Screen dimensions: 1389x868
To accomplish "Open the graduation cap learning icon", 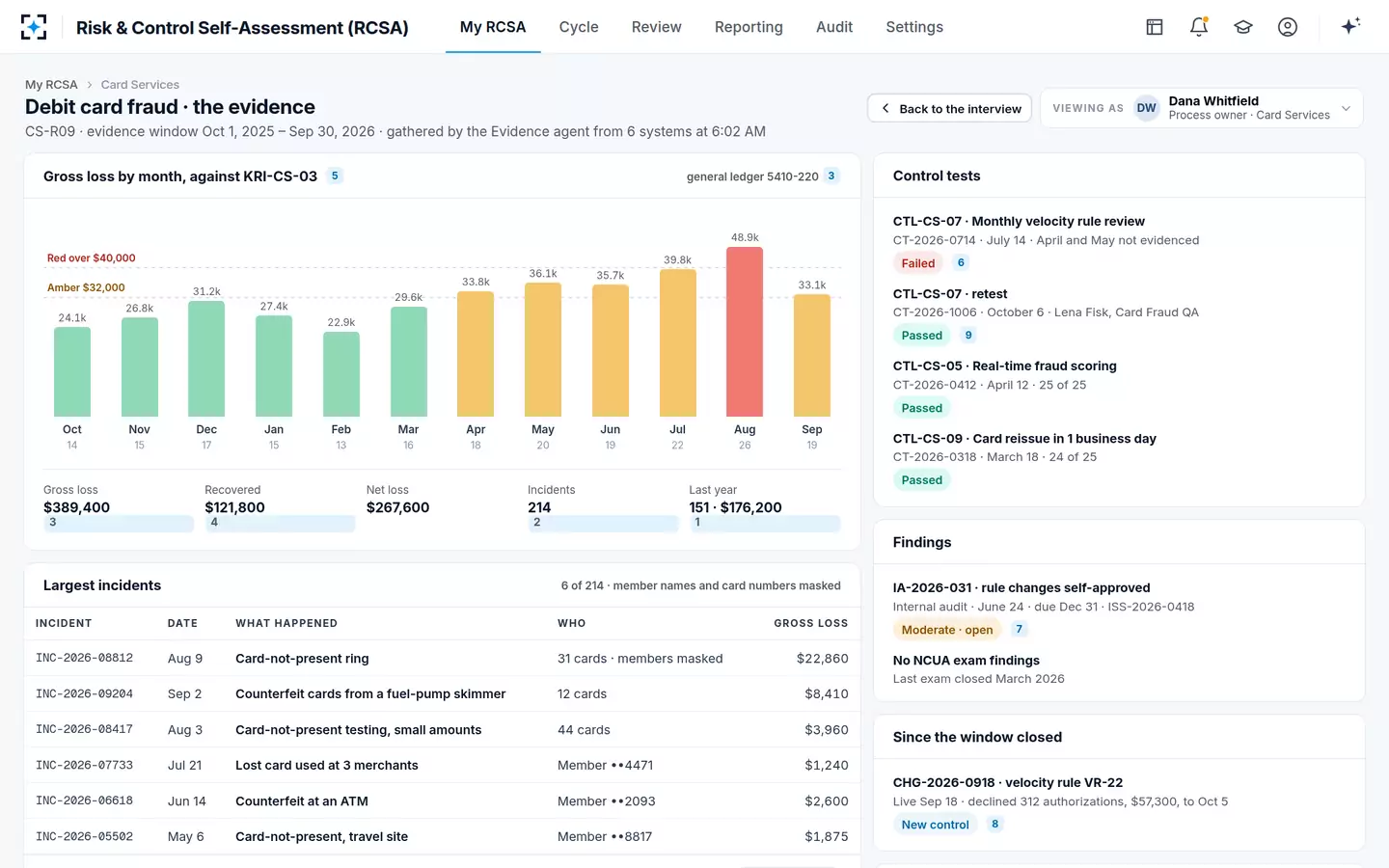I will tap(1243, 27).
